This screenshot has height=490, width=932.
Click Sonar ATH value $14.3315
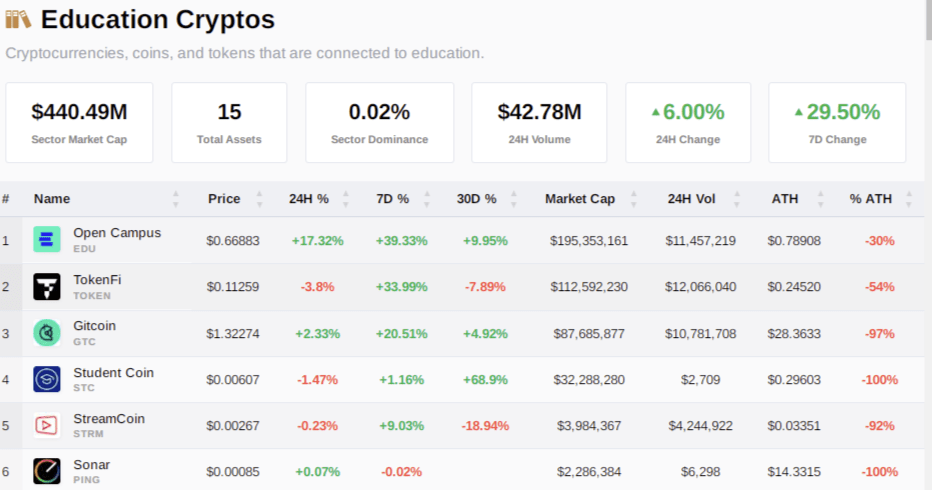click(x=794, y=472)
